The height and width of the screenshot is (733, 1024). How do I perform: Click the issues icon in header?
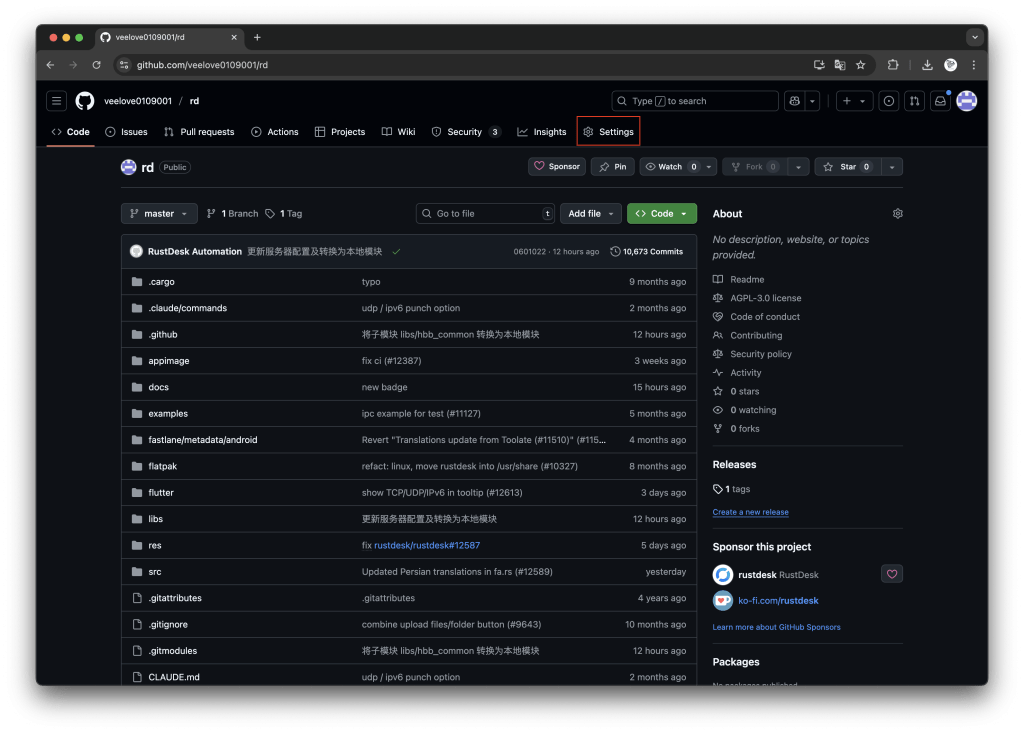[888, 101]
